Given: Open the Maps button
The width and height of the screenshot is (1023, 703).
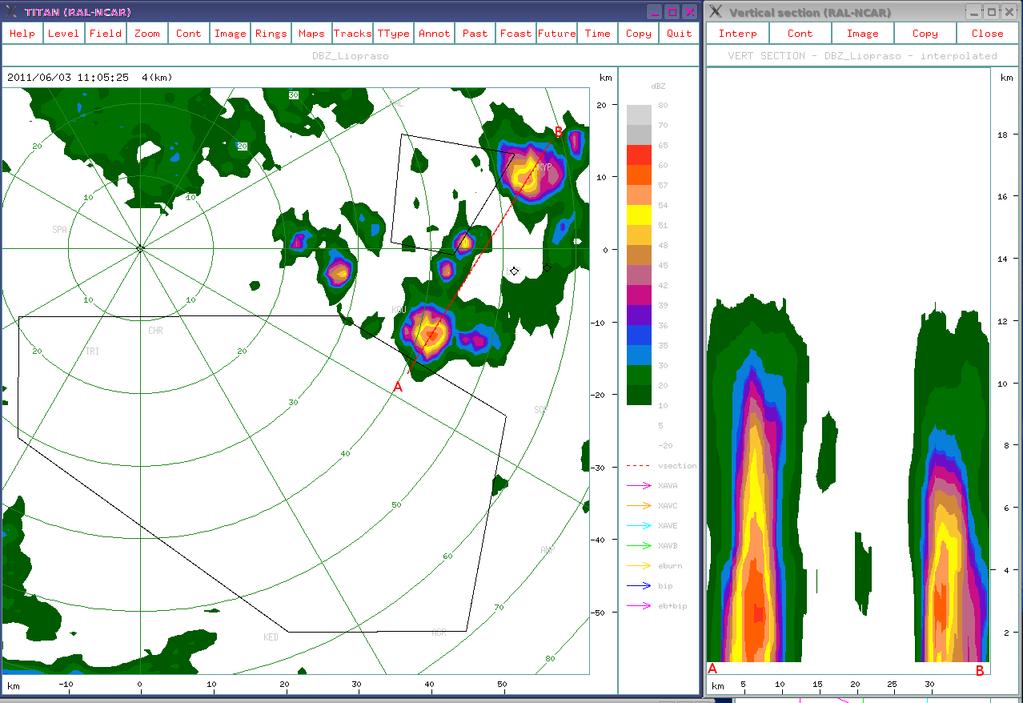Looking at the screenshot, I should click(x=311, y=33).
